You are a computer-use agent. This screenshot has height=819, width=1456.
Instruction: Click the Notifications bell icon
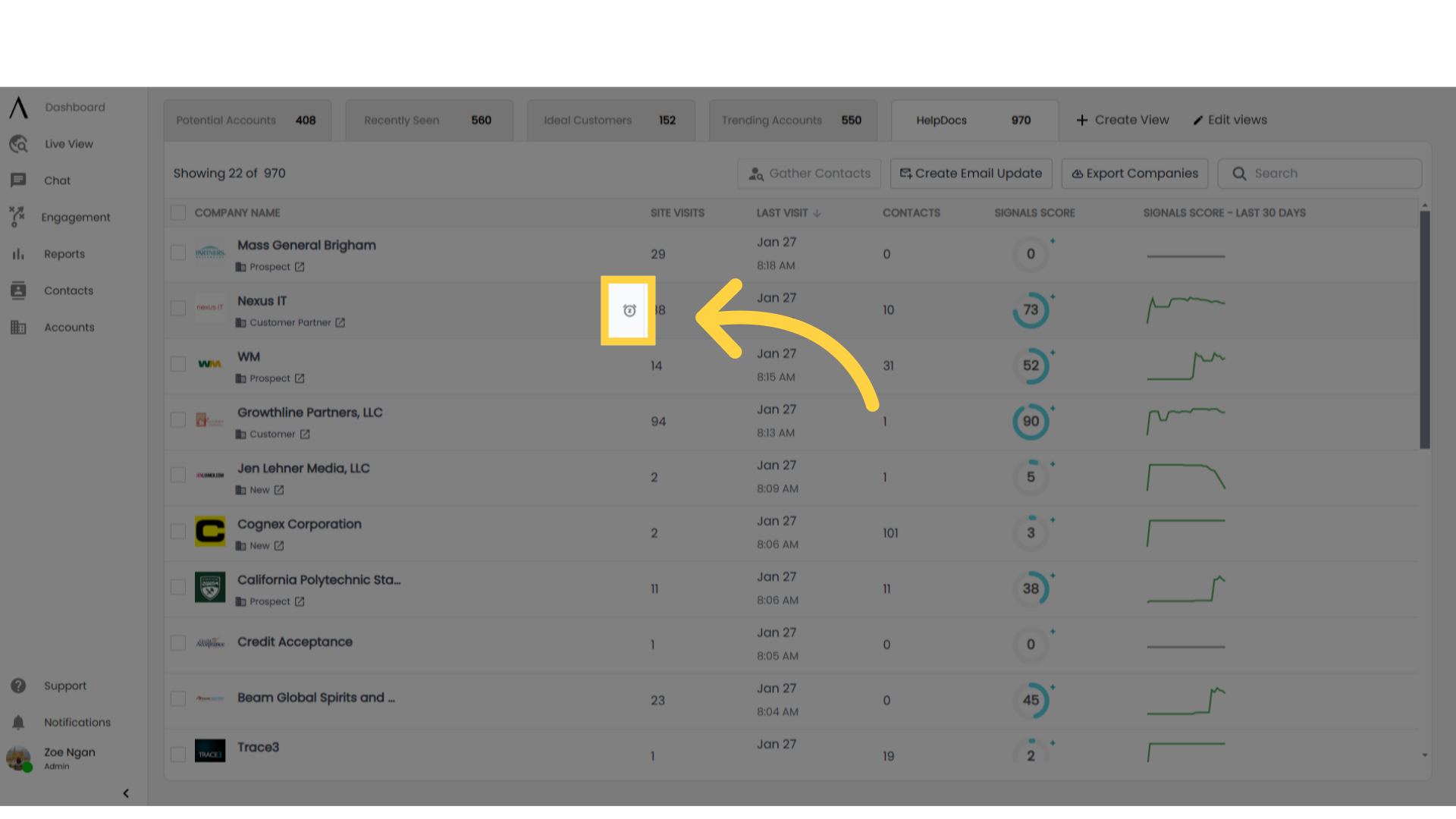click(x=18, y=722)
